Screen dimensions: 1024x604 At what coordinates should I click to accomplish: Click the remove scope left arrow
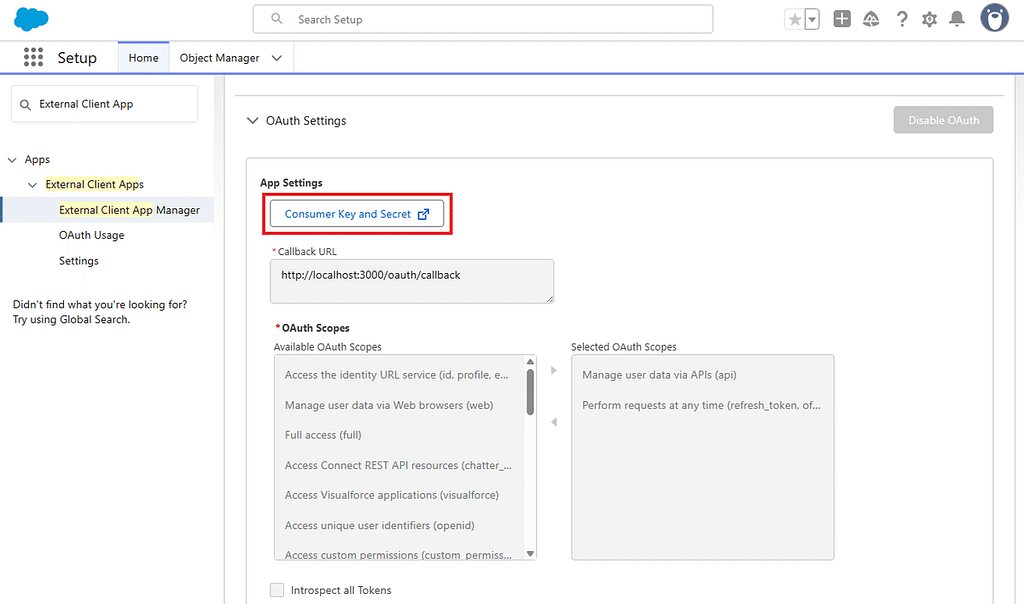(x=554, y=422)
